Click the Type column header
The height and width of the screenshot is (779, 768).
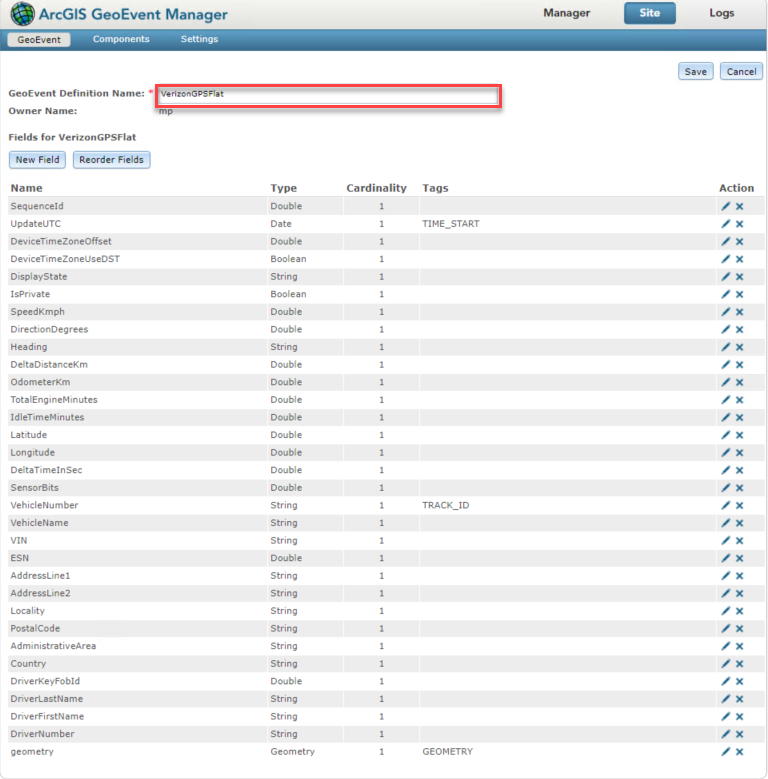point(283,188)
